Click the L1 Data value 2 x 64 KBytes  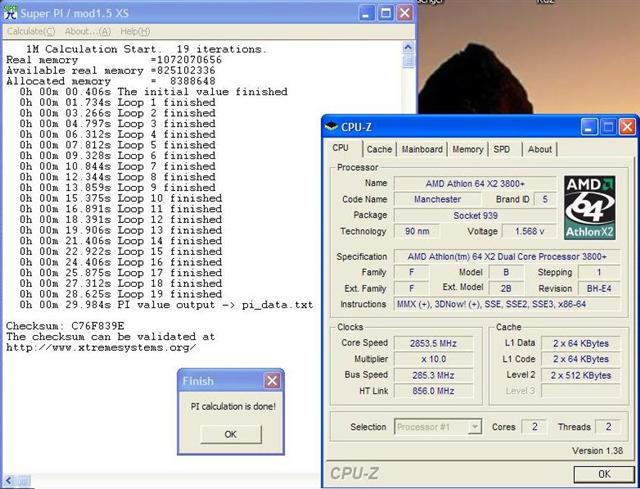click(580, 343)
